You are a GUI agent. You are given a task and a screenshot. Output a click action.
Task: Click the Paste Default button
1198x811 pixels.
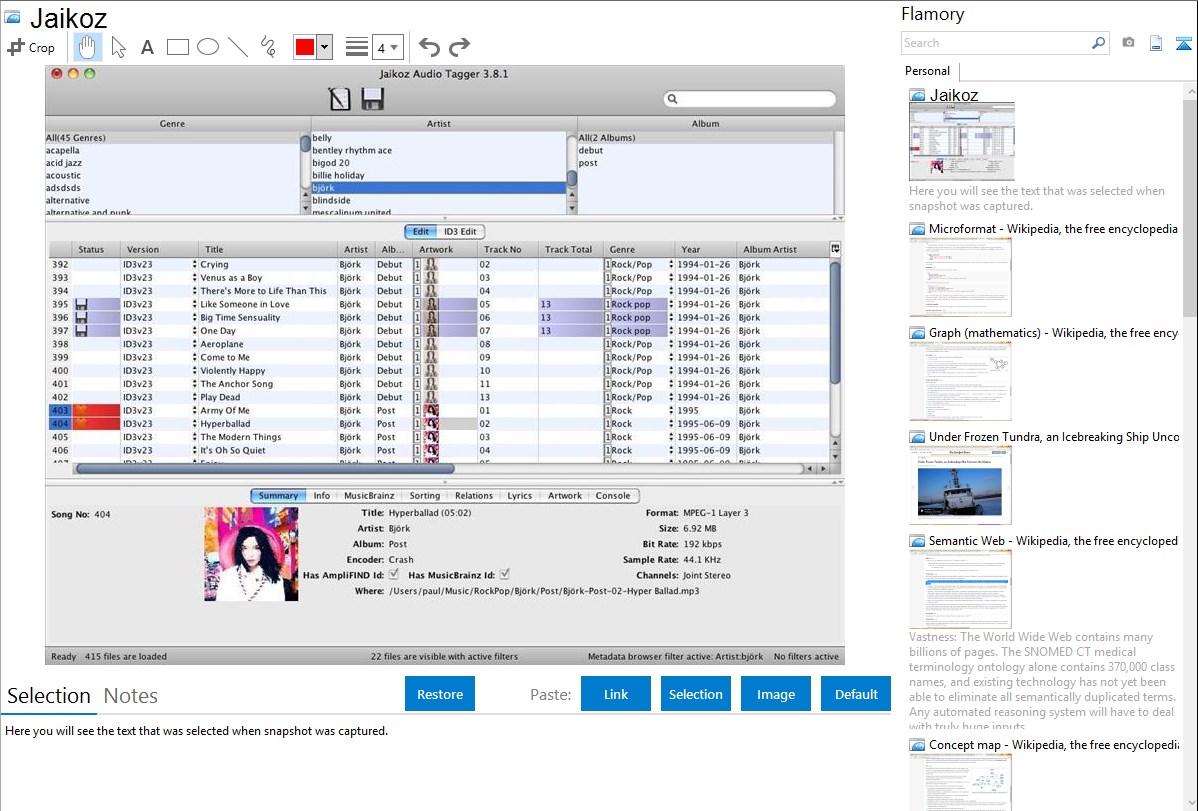pyautogui.click(x=856, y=694)
